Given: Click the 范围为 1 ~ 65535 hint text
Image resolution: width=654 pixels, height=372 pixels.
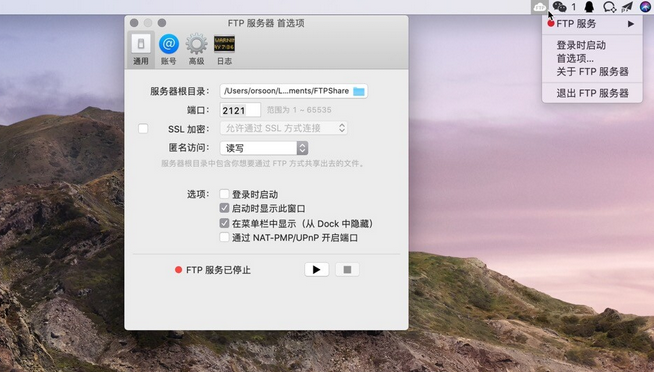Looking at the screenshot, I should click(x=299, y=110).
